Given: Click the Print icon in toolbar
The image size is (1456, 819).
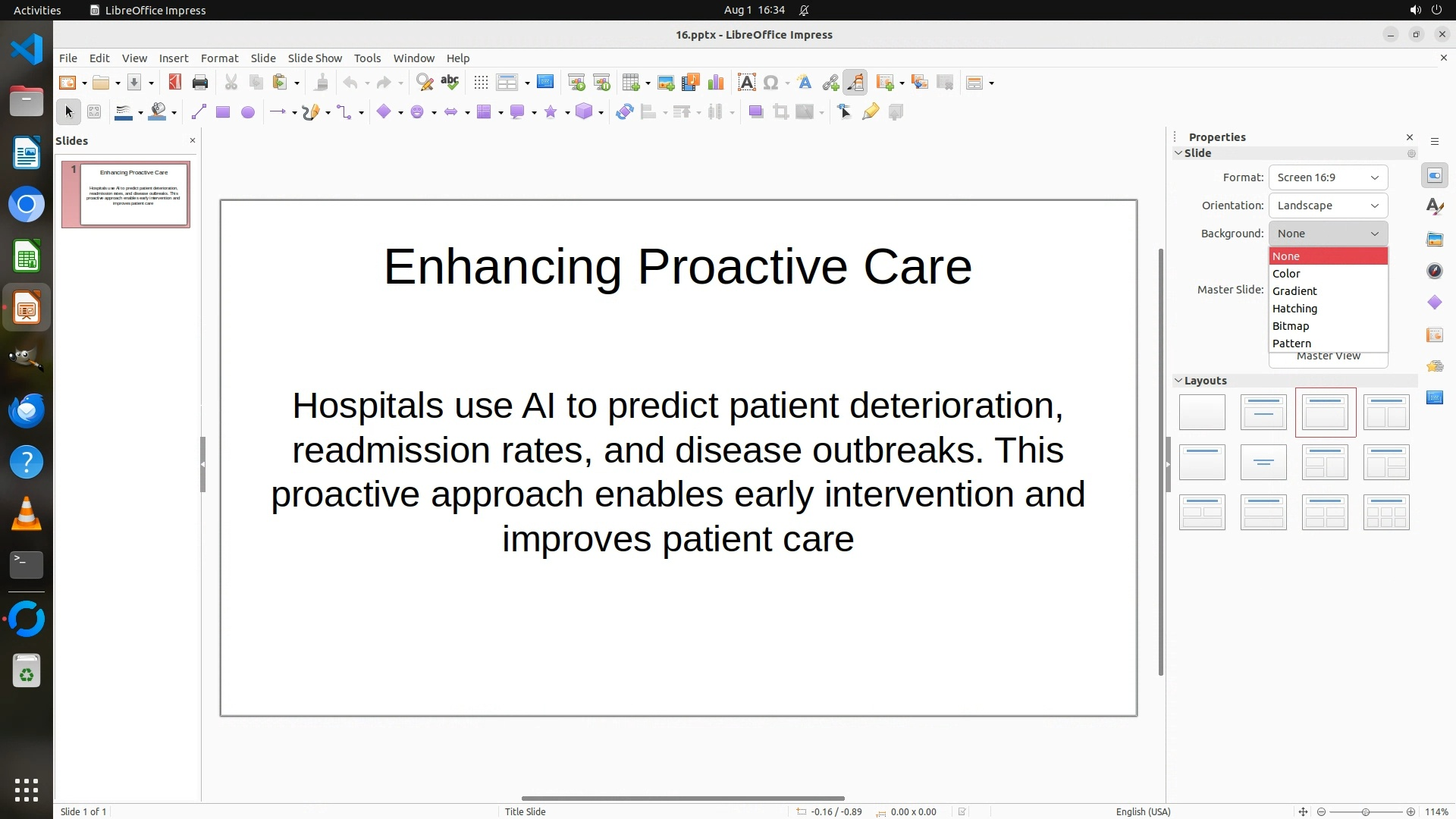Looking at the screenshot, I should coord(200,83).
